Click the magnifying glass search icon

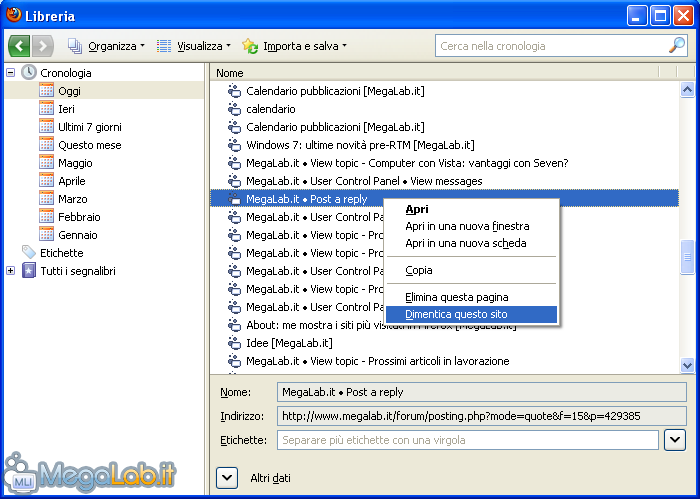(x=677, y=45)
